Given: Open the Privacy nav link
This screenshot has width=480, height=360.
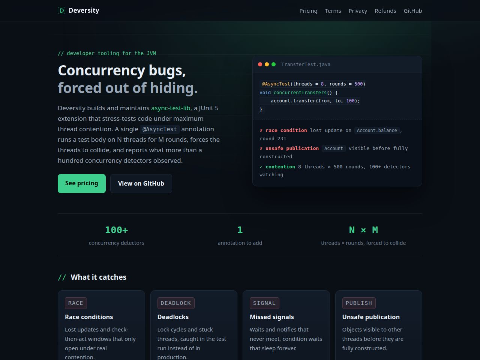Looking at the screenshot, I should point(358,11).
